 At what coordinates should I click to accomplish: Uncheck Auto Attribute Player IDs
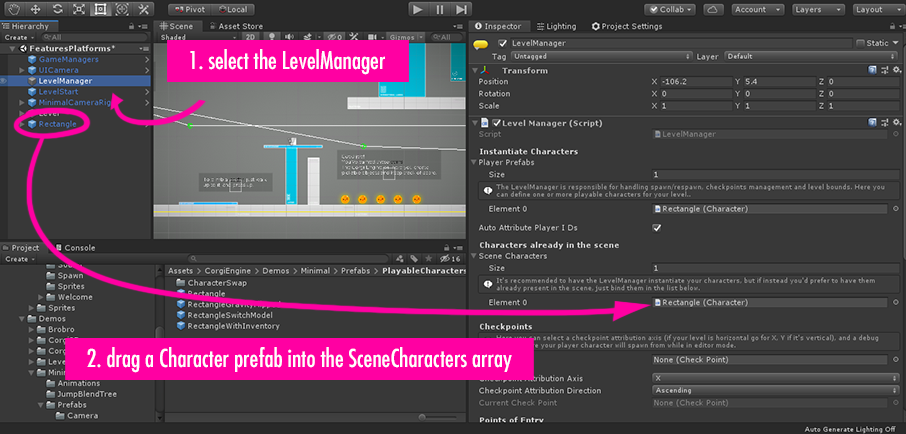tap(656, 228)
